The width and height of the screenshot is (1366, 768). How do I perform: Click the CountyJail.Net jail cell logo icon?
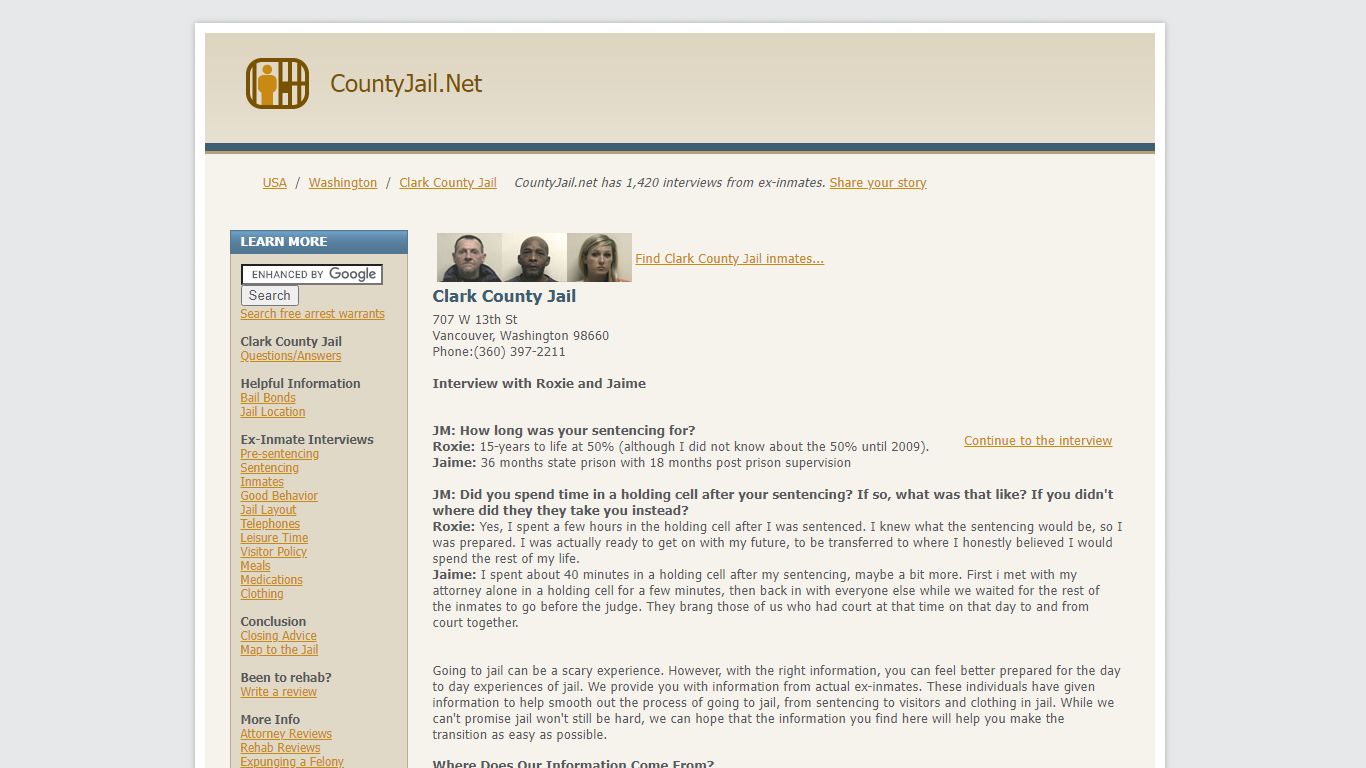277,84
